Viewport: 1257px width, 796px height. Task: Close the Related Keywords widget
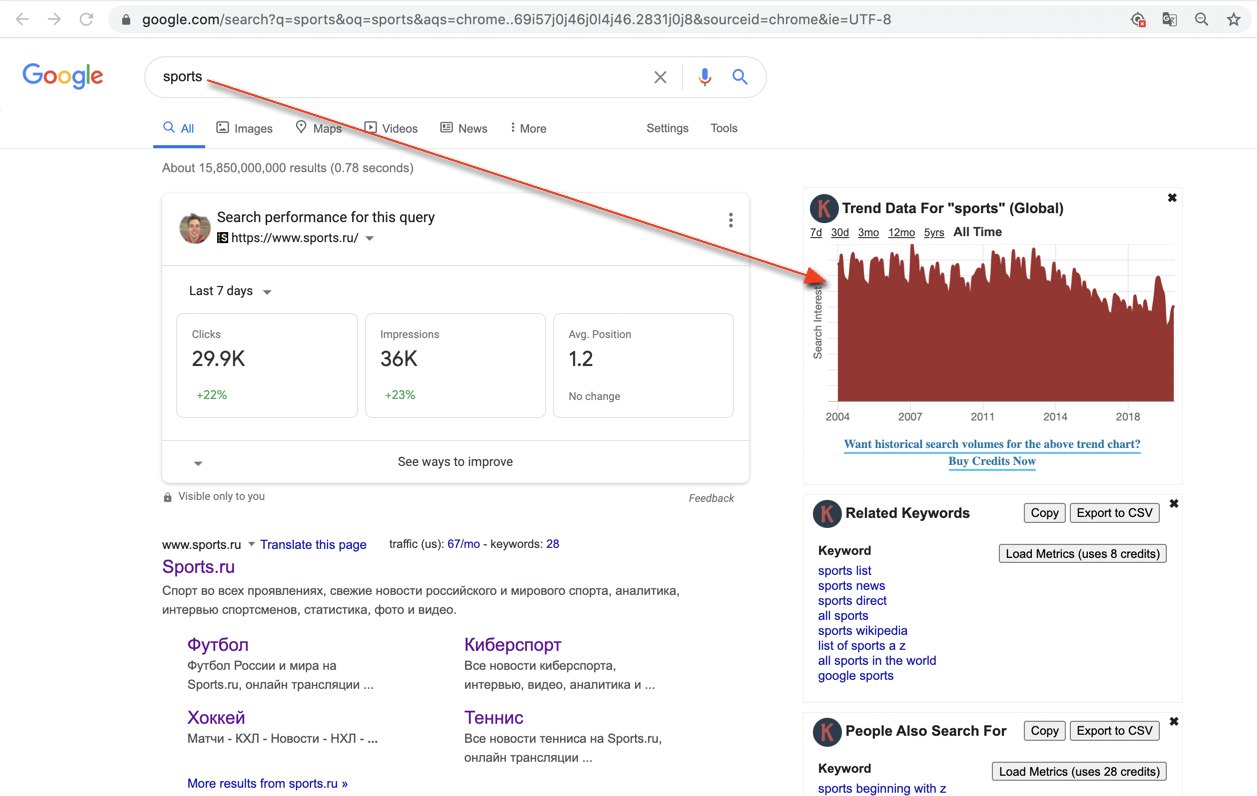pyautogui.click(x=1174, y=504)
